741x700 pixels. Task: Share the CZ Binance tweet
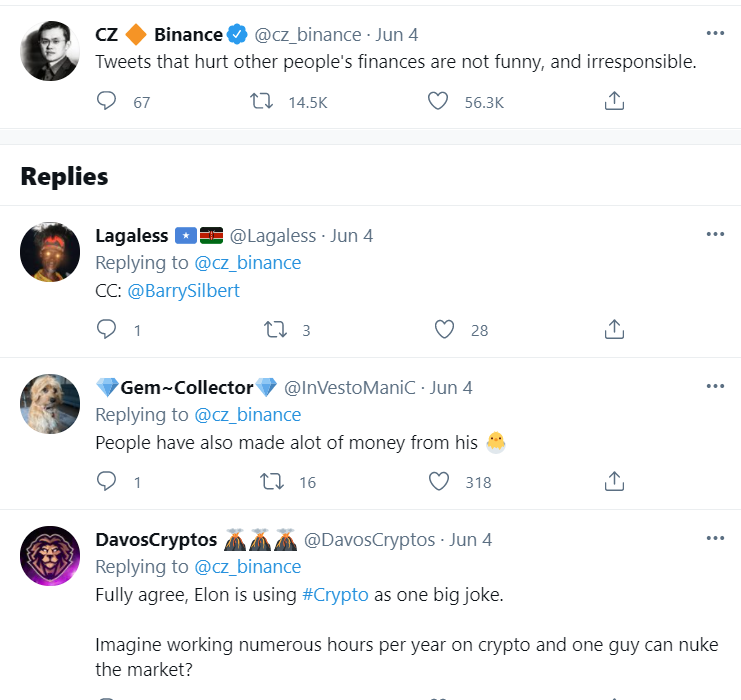pyautogui.click(x=615, y=101)
